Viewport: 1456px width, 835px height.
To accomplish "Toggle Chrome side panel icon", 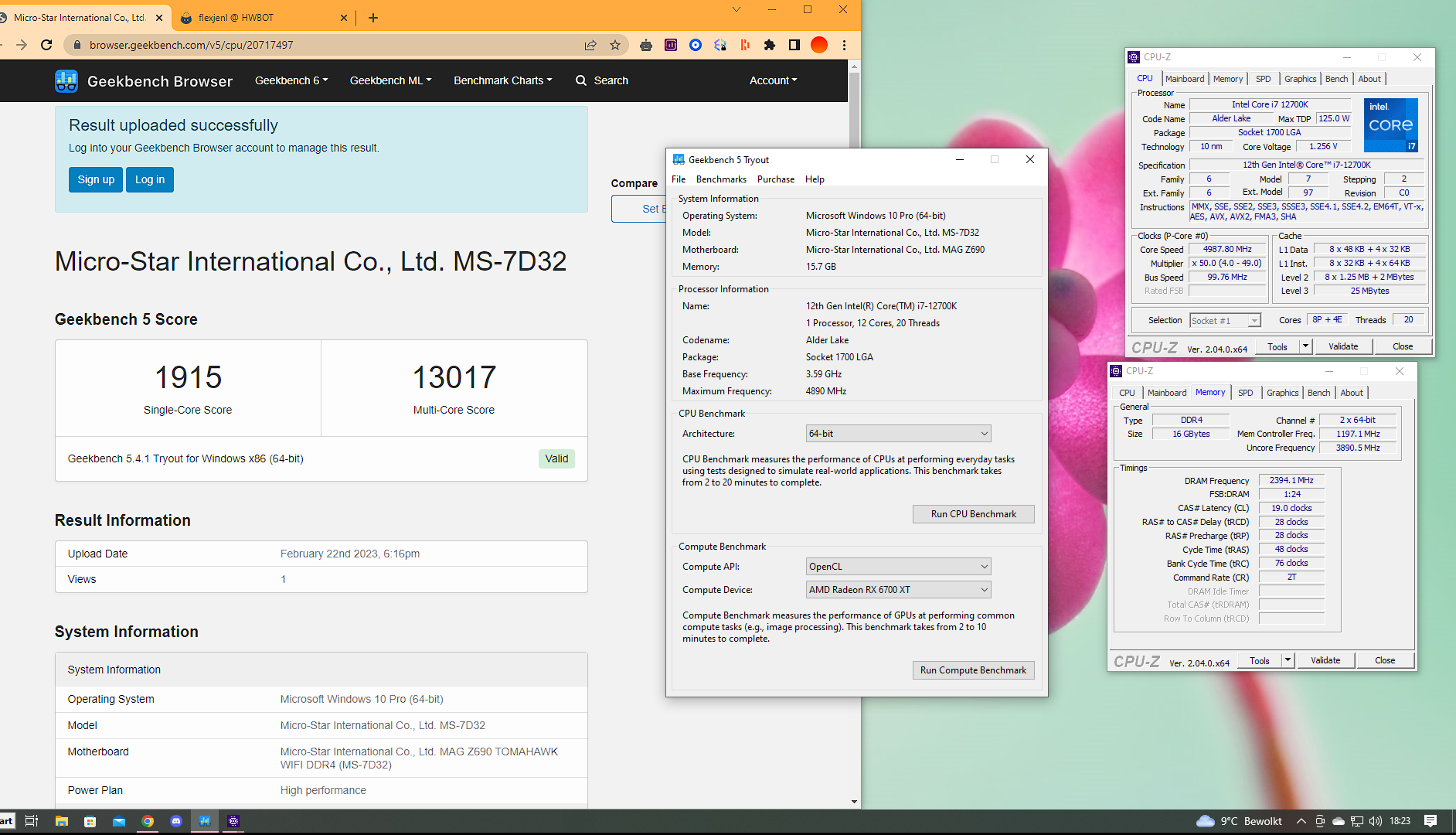I will [x=794, y=45].
